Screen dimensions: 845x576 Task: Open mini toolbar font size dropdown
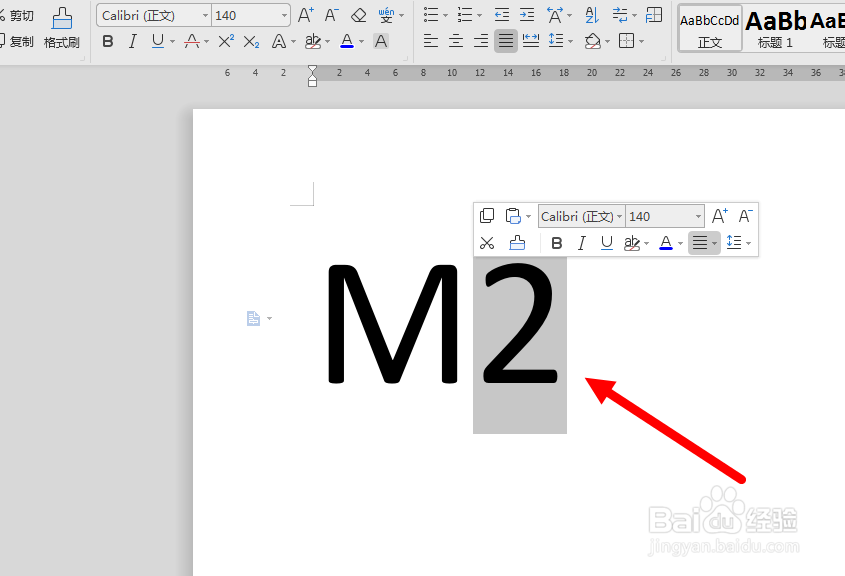point(698,217)
